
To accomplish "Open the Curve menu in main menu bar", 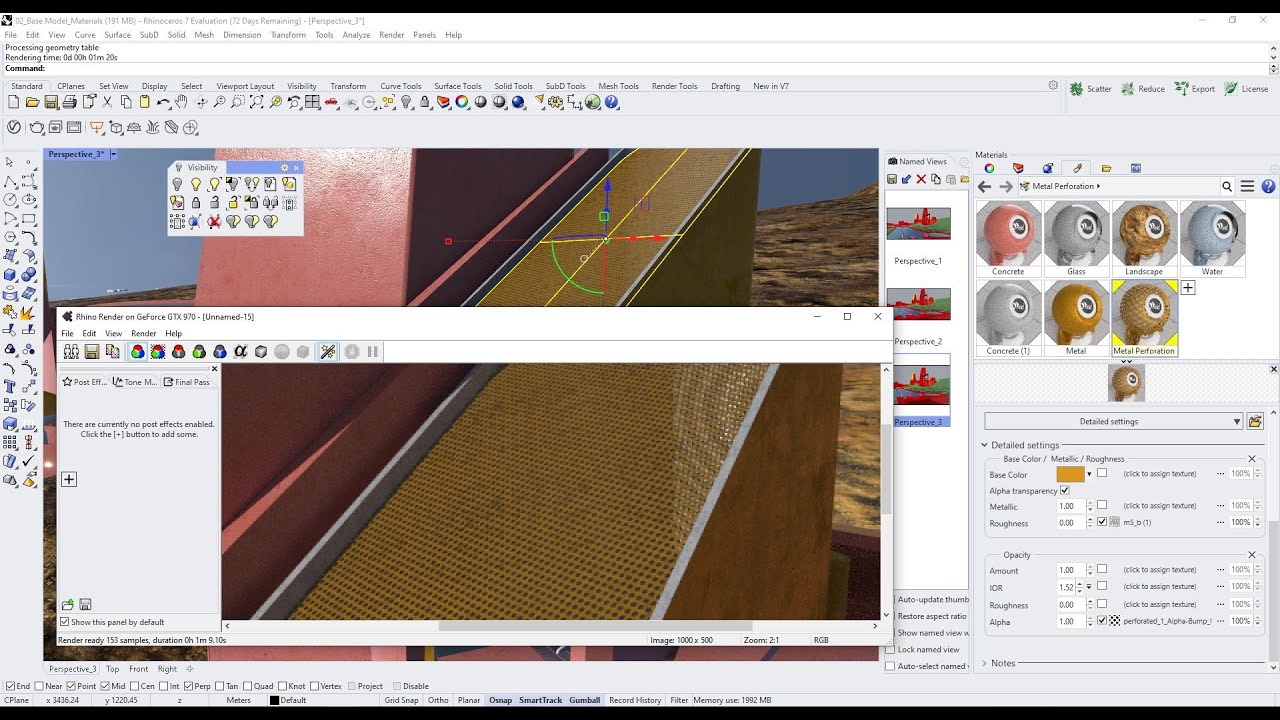I will 85,35.
